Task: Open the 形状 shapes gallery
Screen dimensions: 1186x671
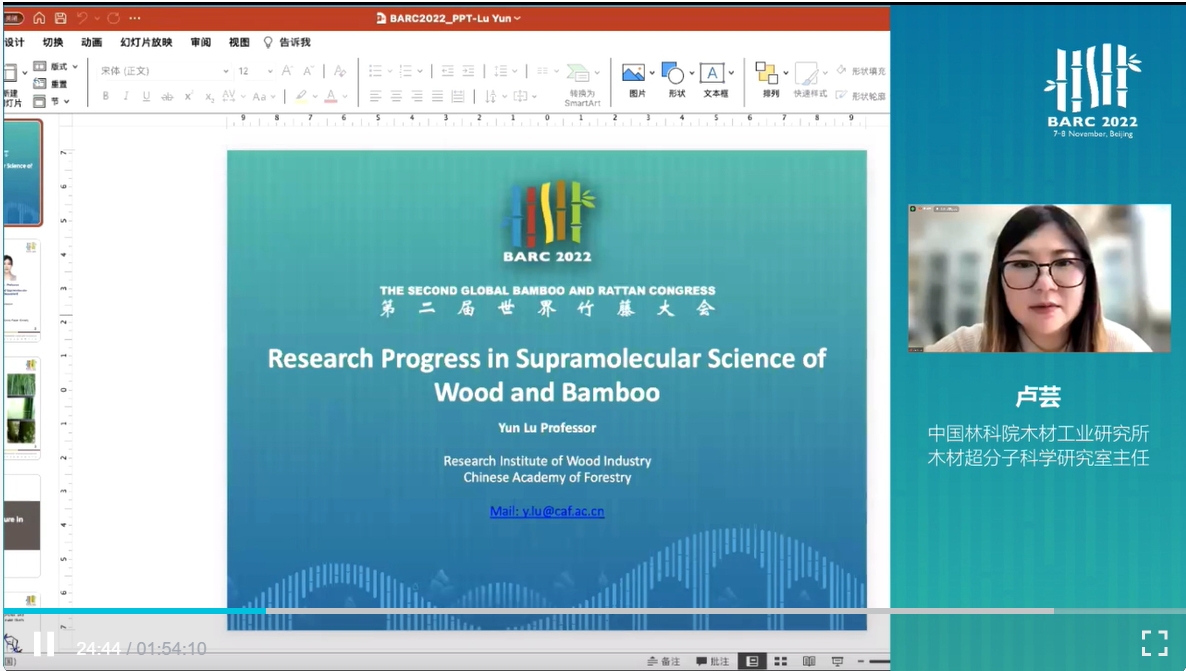Action: point(675,74)
